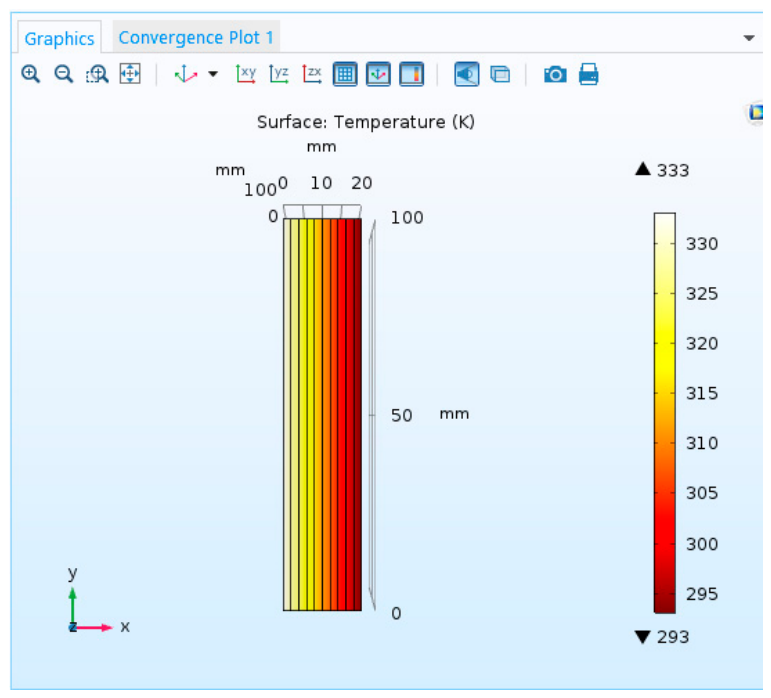Switch to the Graphics tab
This screenshot has width=771, height=698.
pos(59,38)
